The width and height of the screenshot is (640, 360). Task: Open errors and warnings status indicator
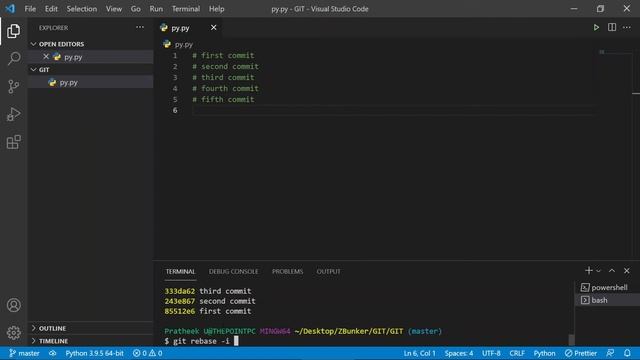pos(147,353)
